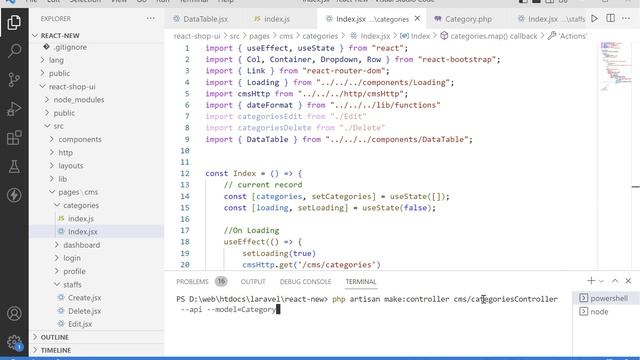Run the current file with play icon
The image size is (640, 360).
coord(595,19)
